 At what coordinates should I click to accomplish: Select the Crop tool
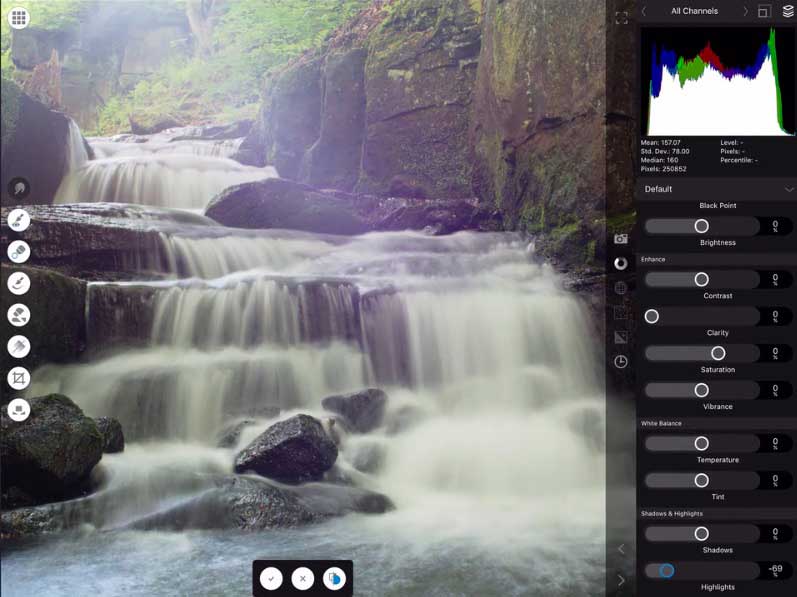tap(19, 378)
